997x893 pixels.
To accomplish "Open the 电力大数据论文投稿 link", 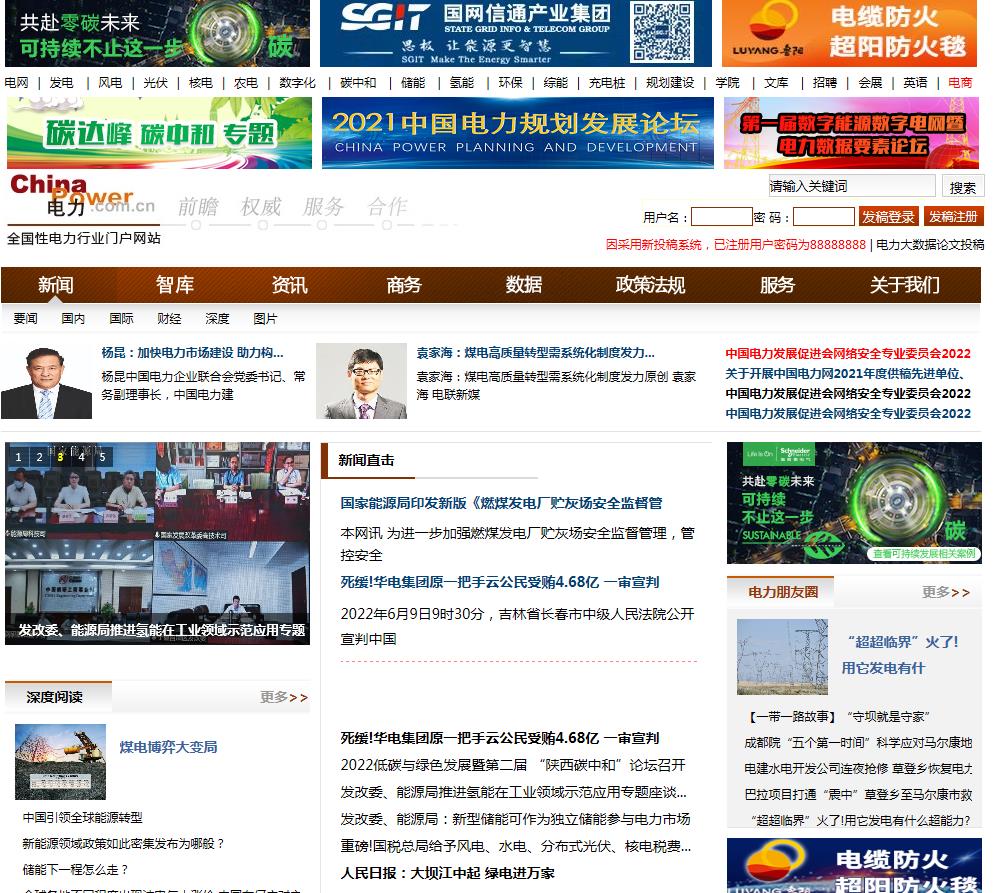I will click(930, 245).
